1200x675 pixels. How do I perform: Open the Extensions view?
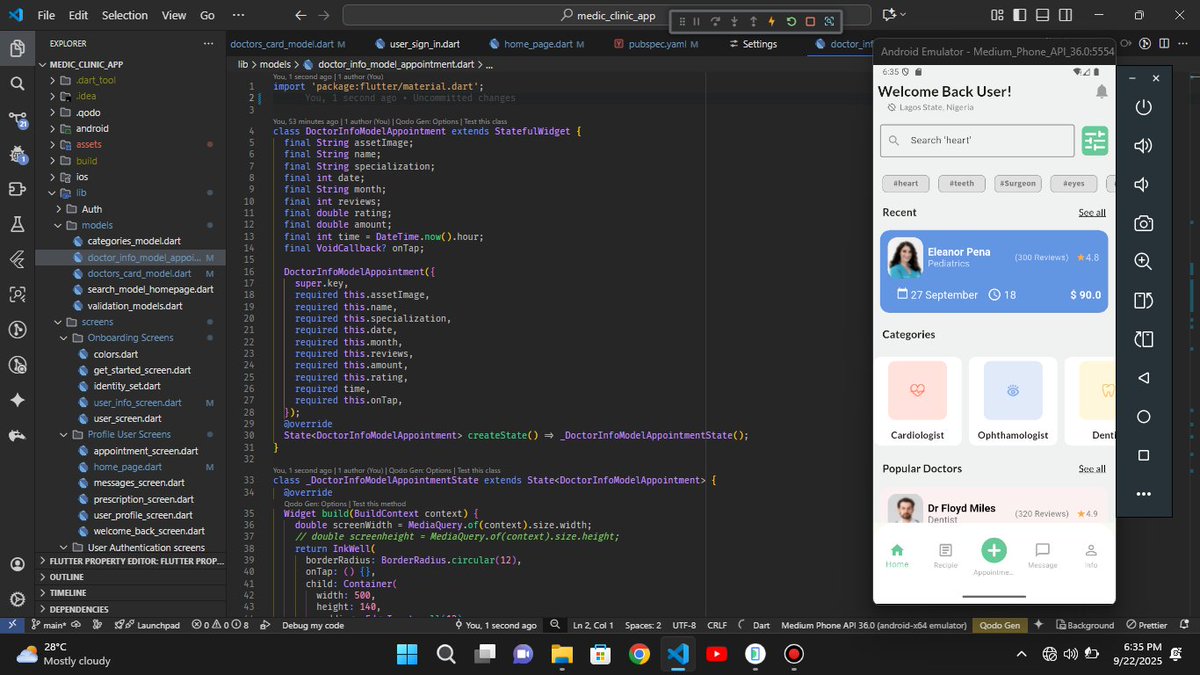[x=17, y=189]
